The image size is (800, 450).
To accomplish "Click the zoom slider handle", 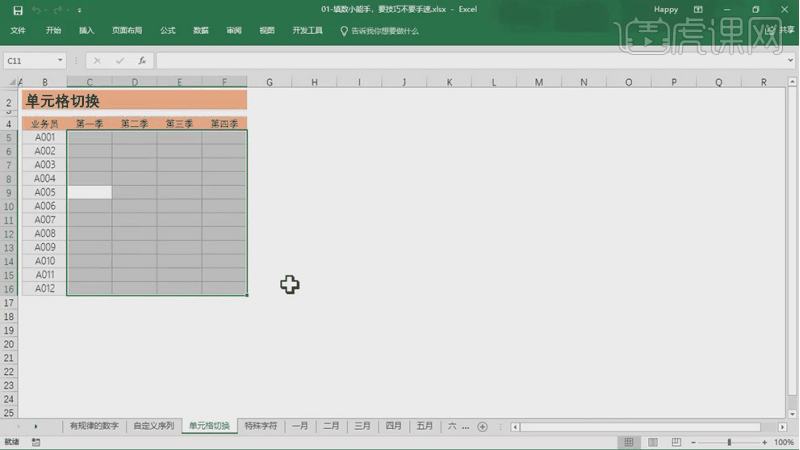I will coord(729,442).
